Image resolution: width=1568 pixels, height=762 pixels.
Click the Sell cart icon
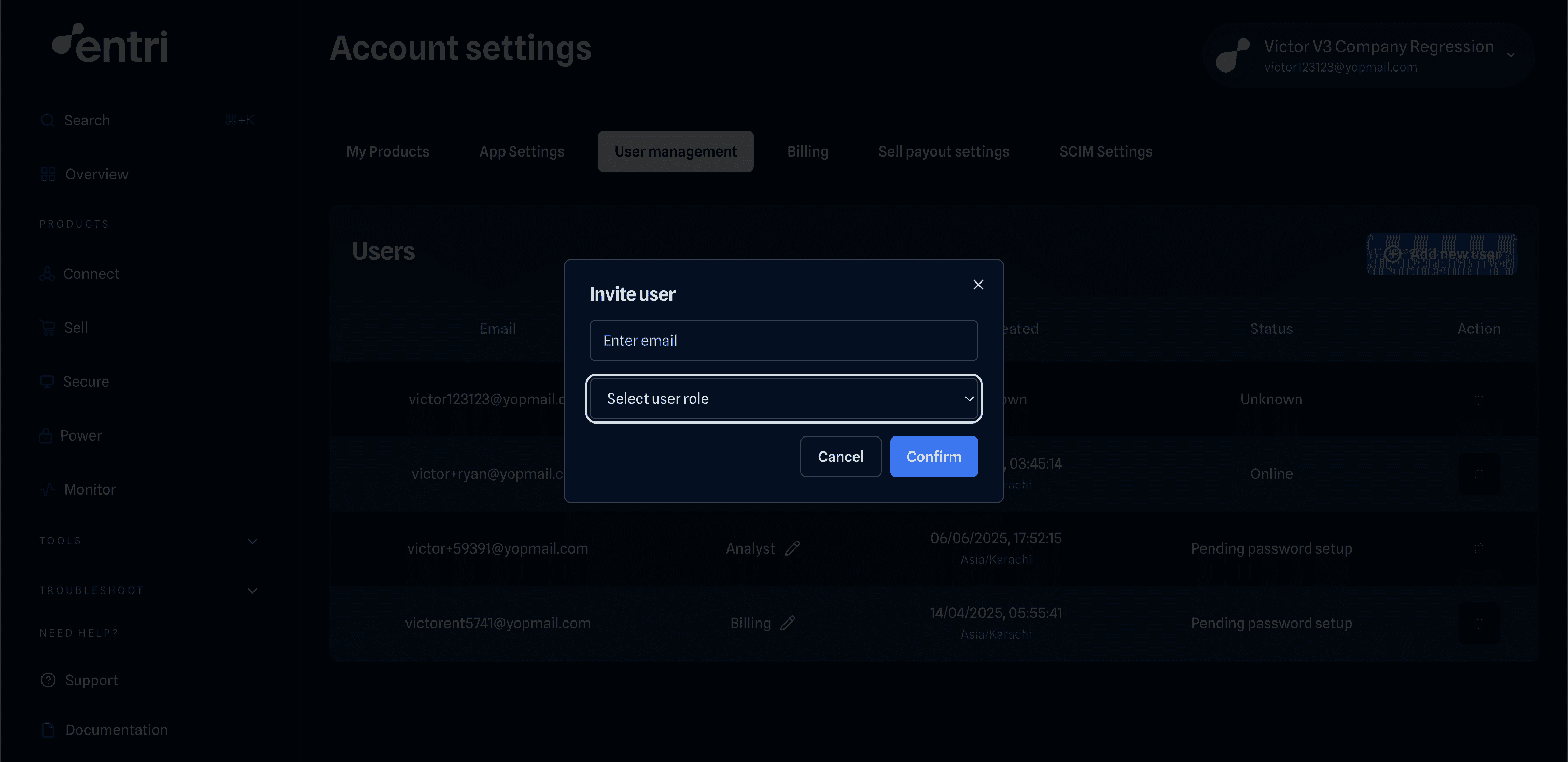(48, 328)
